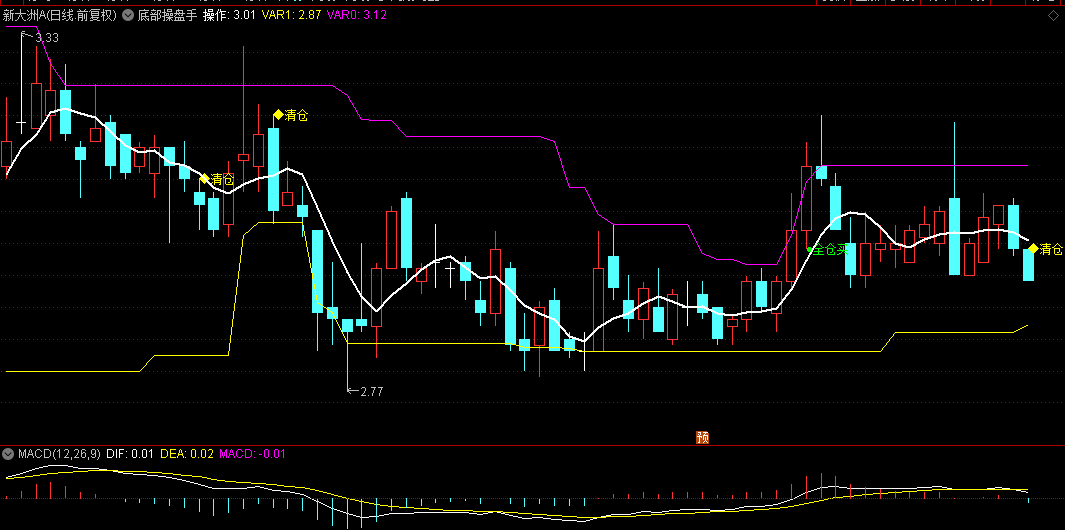Click the 底部操盘手 indicator name
1065x530 pixels.
(168, 15)
